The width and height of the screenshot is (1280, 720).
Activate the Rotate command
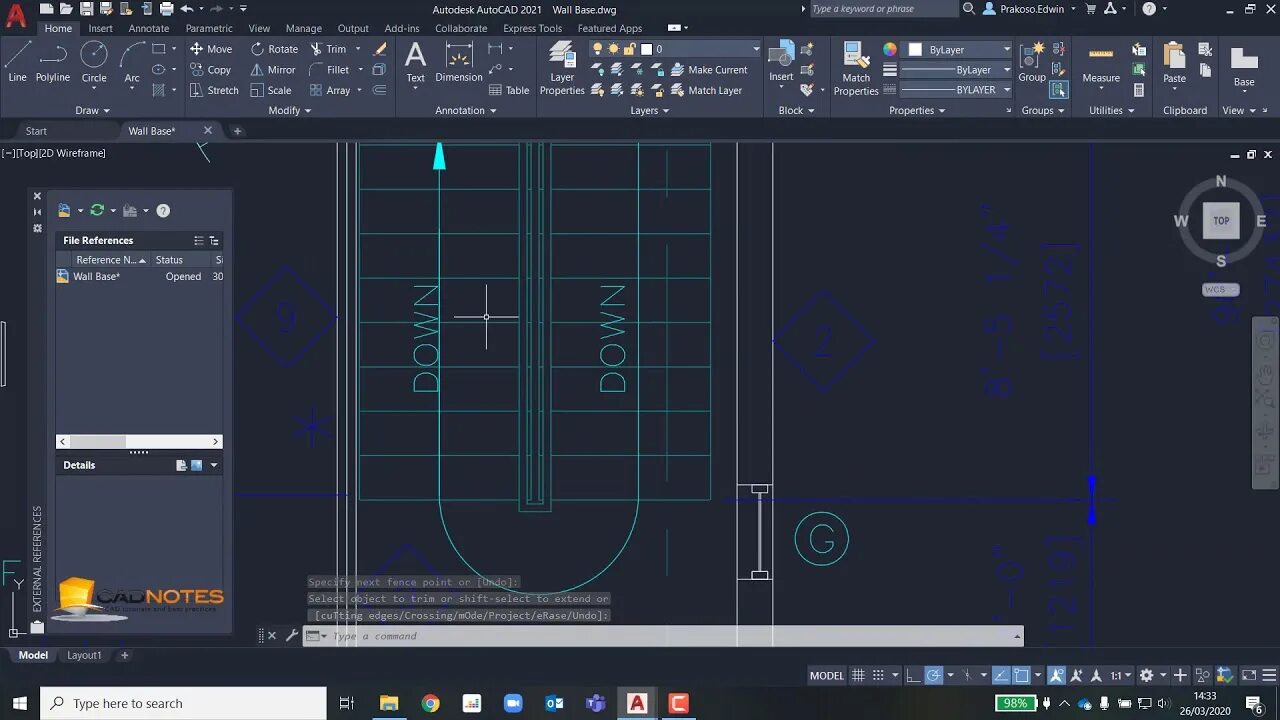click(x=274, y=49)
